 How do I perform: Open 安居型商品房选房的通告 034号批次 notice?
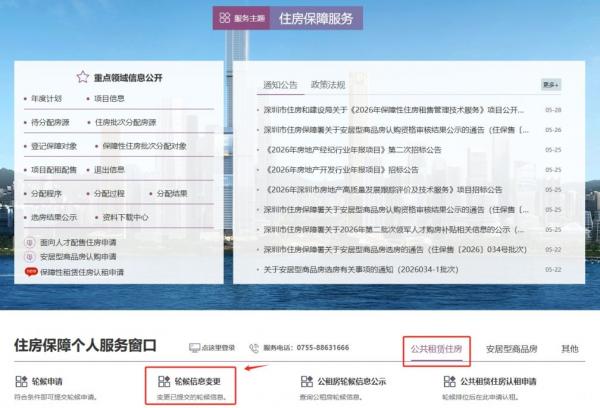[395, 250]
